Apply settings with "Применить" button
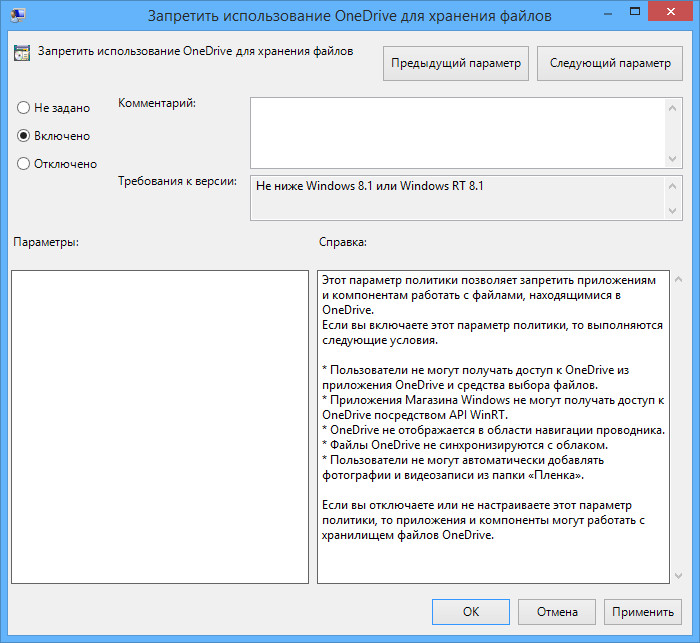The width and height of the screenshot is (700, 643). click(x=643, y=612)
